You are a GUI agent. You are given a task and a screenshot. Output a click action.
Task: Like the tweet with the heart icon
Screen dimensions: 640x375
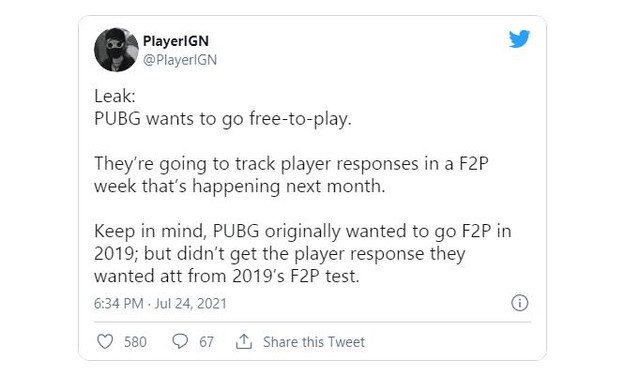point(105,342)
